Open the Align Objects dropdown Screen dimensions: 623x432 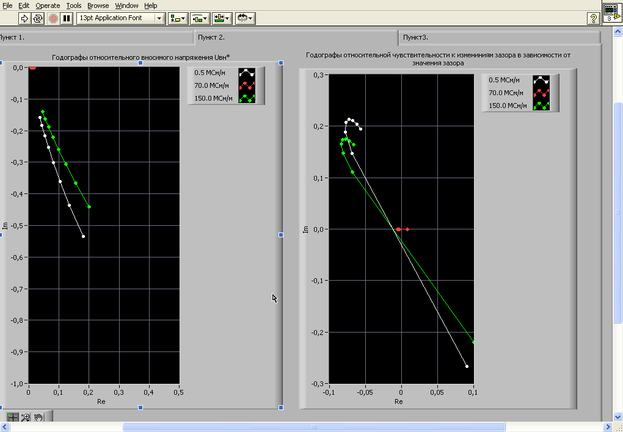(178, 18)
